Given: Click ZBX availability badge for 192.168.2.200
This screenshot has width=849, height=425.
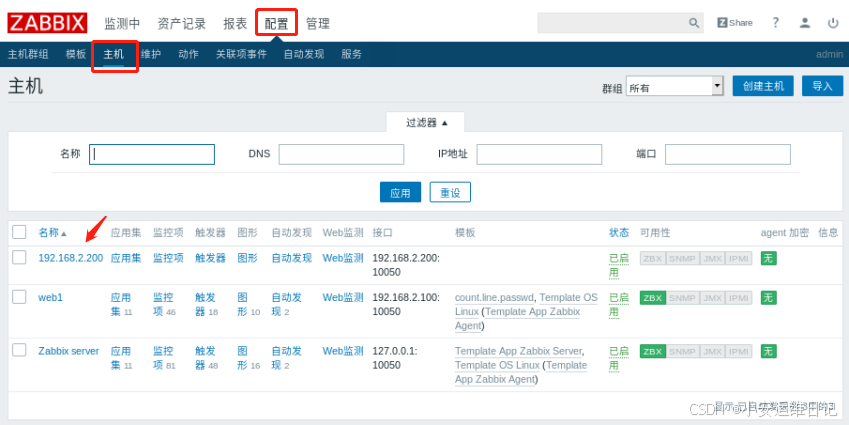Looking at the screenshot, I should pyautogui.click(x=652, y=258).
